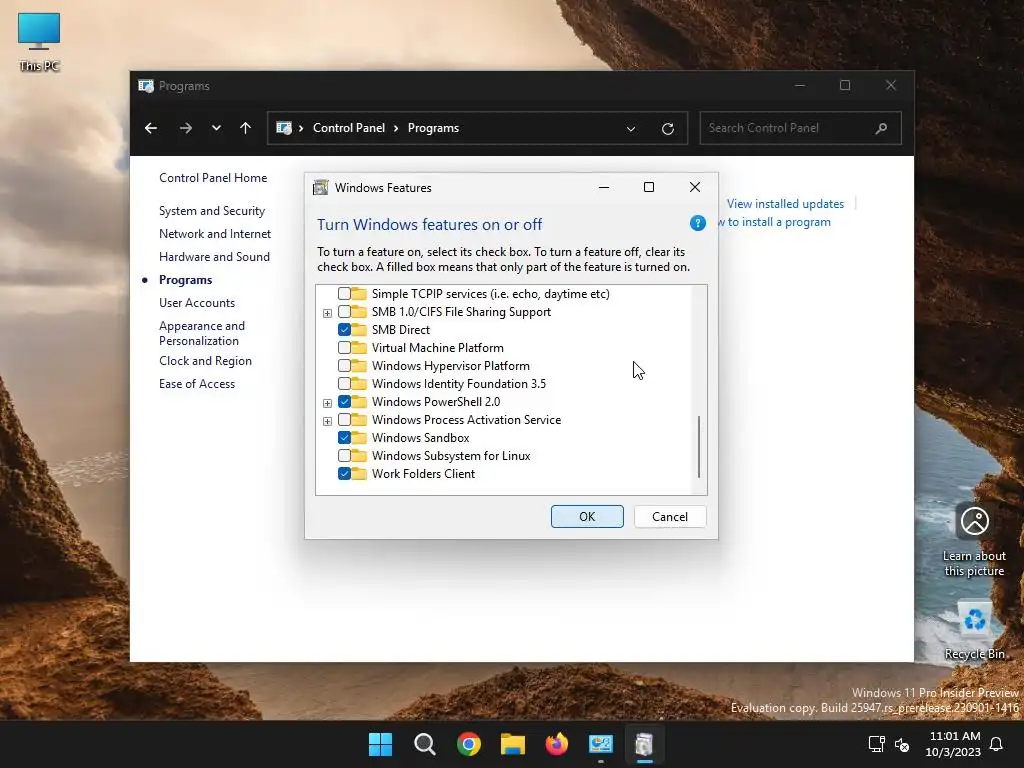Open Control Panel Home

213,178
